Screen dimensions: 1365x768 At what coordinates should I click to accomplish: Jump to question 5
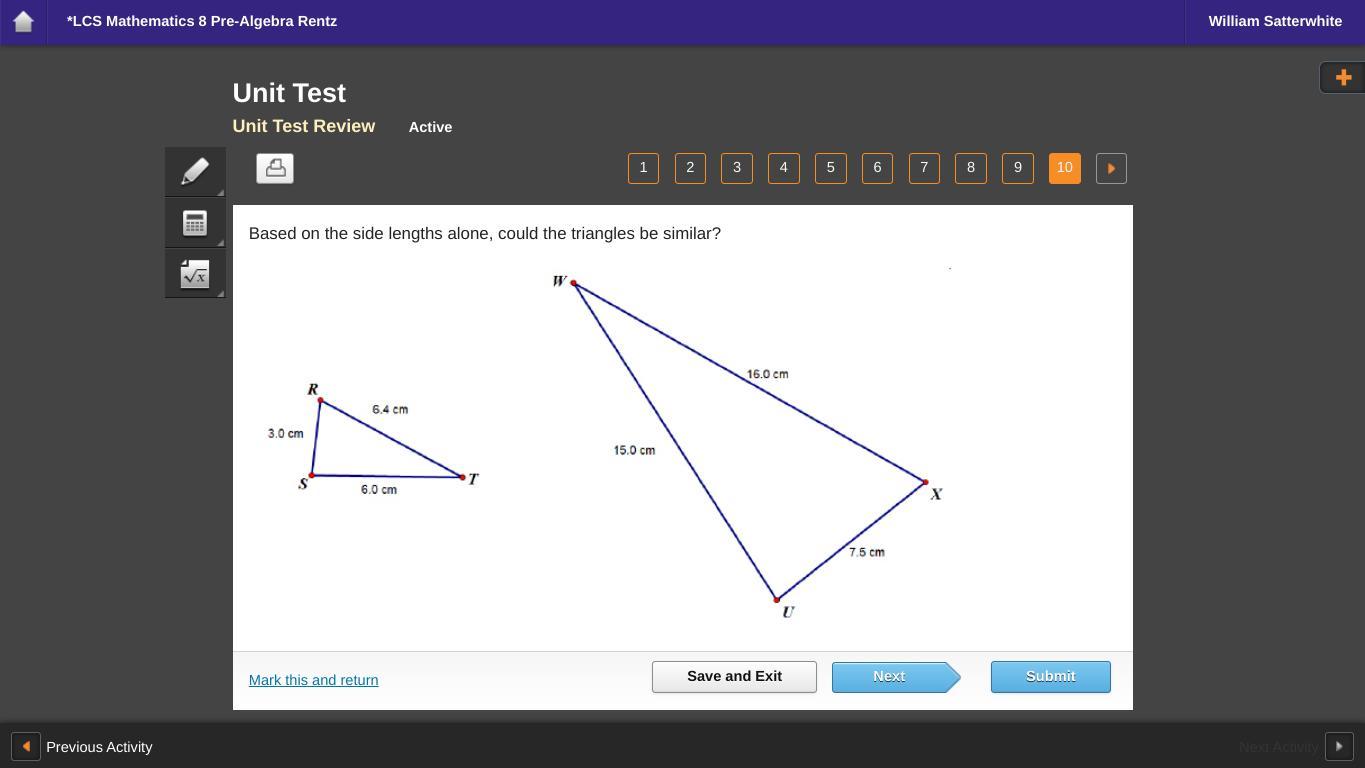pyautogui.click(x=830, y=168)
